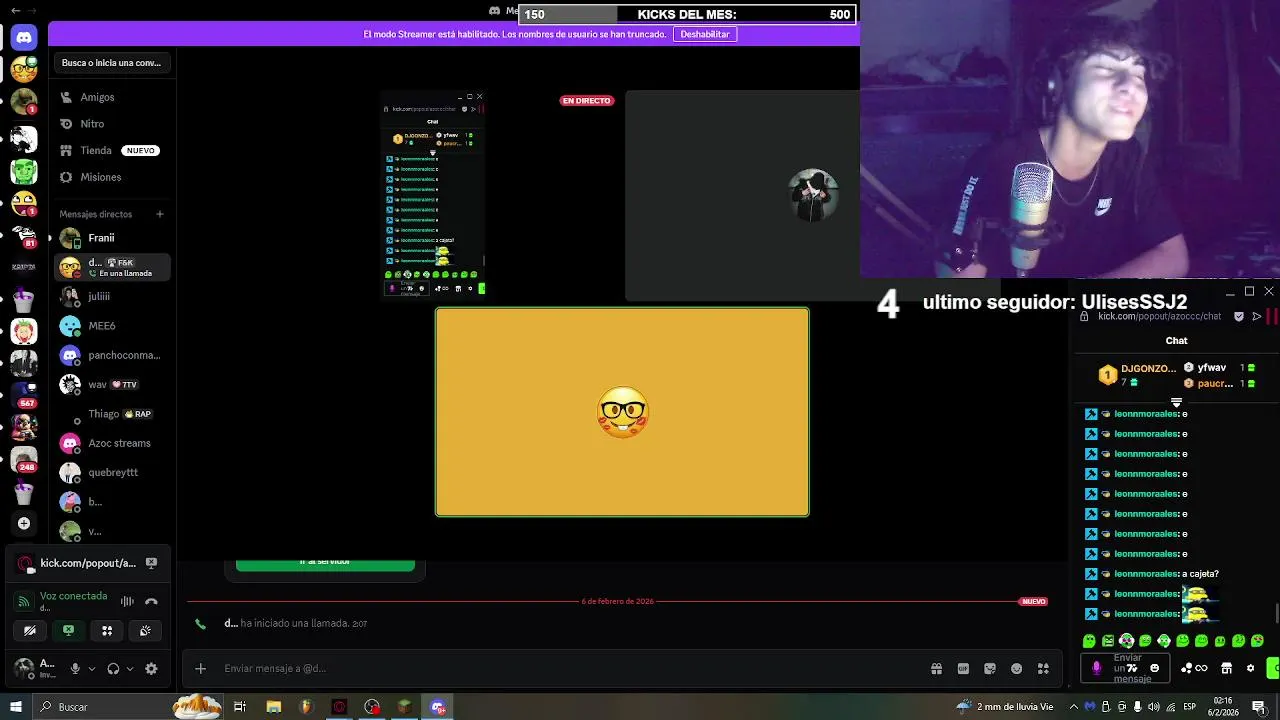This screenshot has height=720, width=1280.
Task: Toggle screen share button in voice panel
Action: point(68,631)
